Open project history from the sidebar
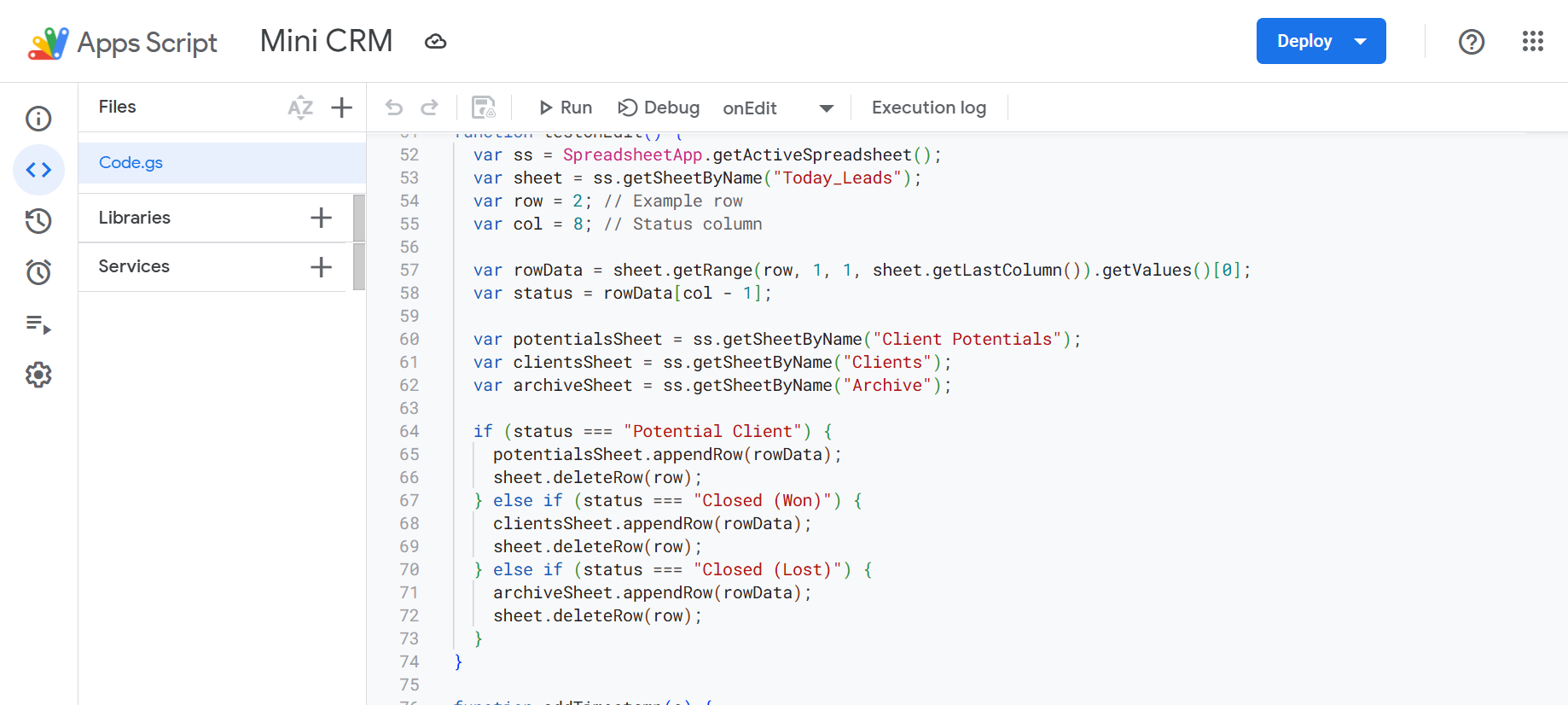The width and height of the screenshot is (1568, 705). [38, 221]
